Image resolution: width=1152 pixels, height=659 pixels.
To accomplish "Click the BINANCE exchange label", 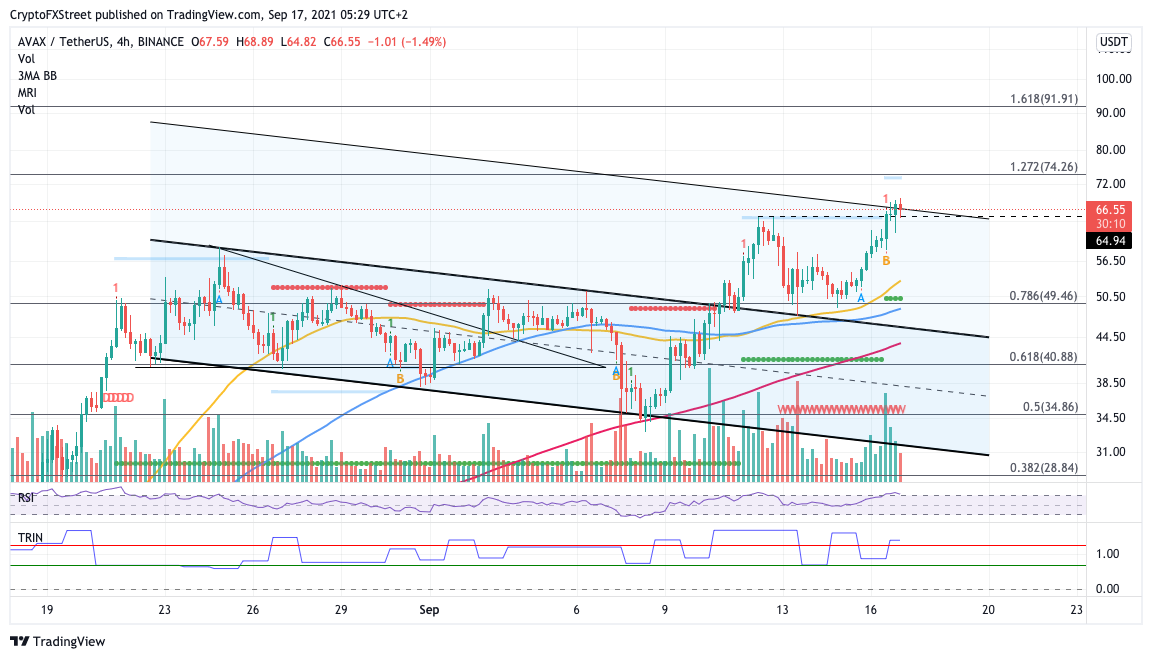I will (x=161, y=42).
